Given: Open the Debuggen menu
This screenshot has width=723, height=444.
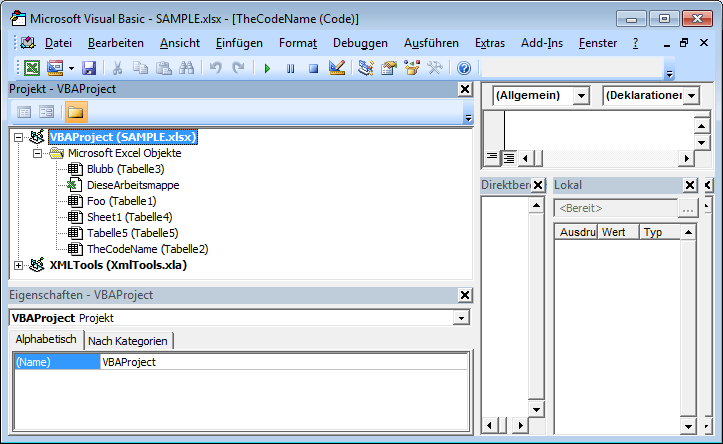Looking at the screenshot, I should pyautogui.click(x=360, y=43).
